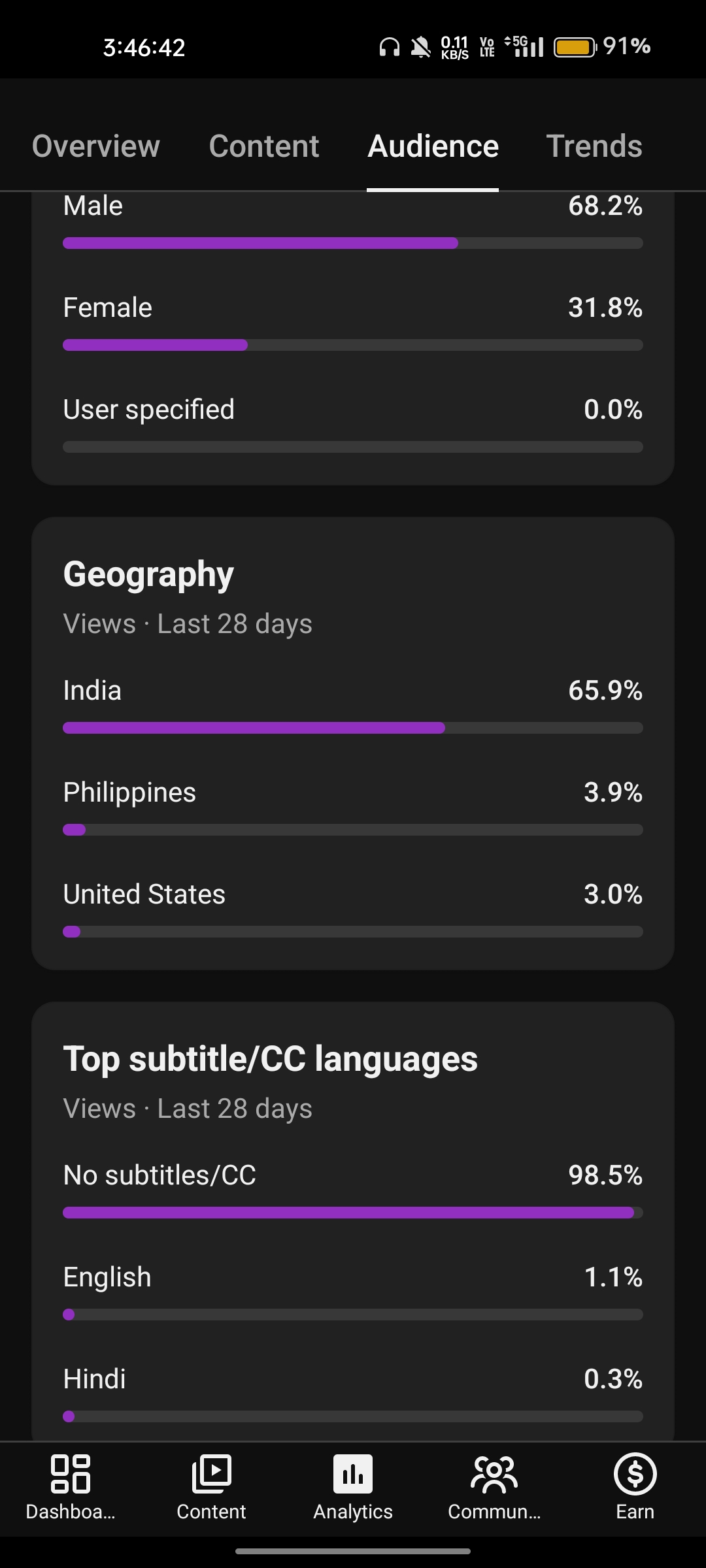Switch to the Overview tab
The height and width of the screenshot is (1568, 706).
pyautogui.click(x=96, y=146)
